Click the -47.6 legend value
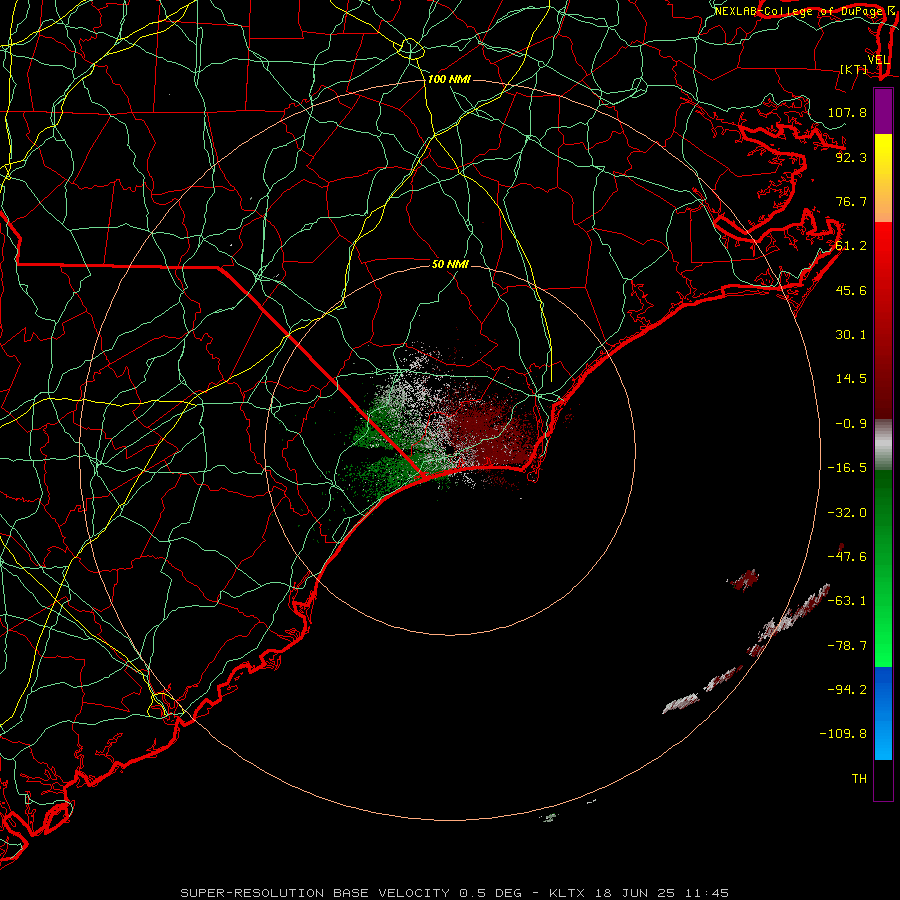 (x=847, y=557)
